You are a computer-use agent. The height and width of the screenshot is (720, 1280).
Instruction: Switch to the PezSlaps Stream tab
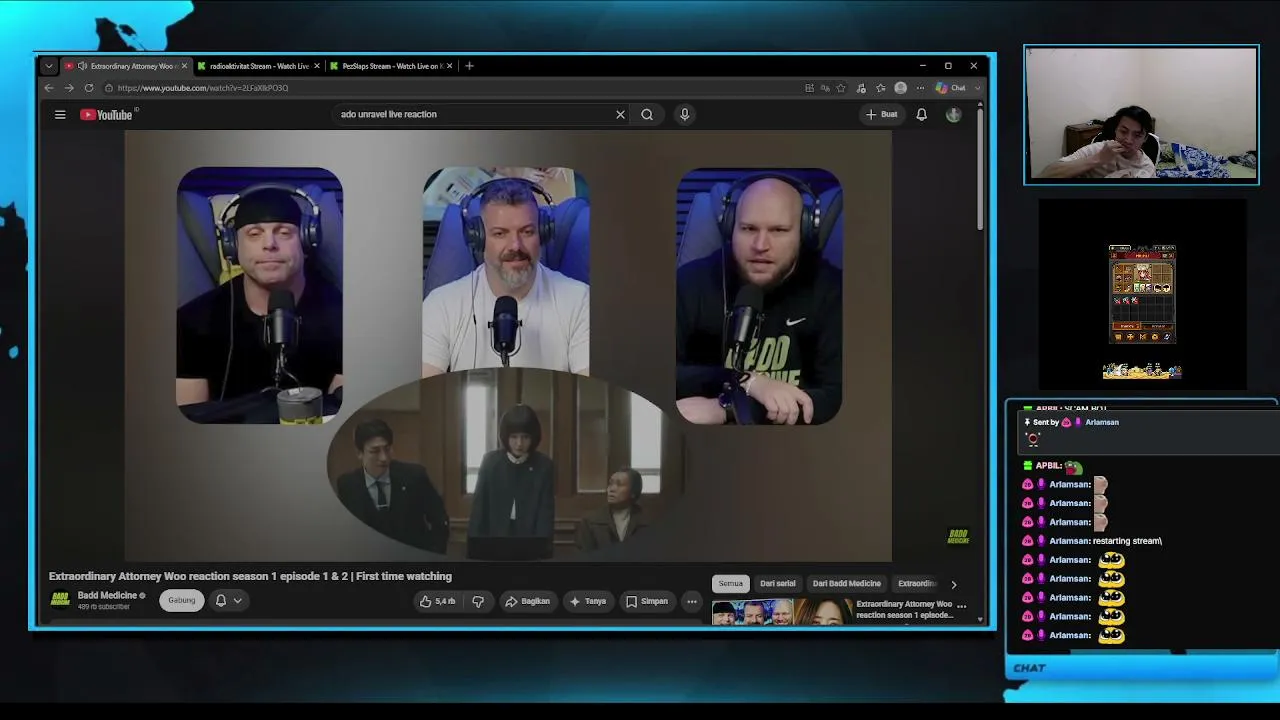[392, 66]
